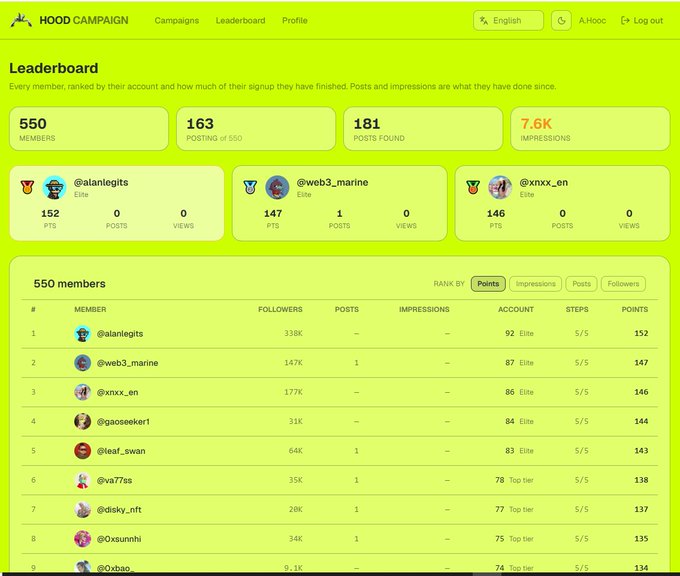The image size is (680, 576).
Task: Rank by Followers pill
Action: pyautogui.click(x=623, y=284)
